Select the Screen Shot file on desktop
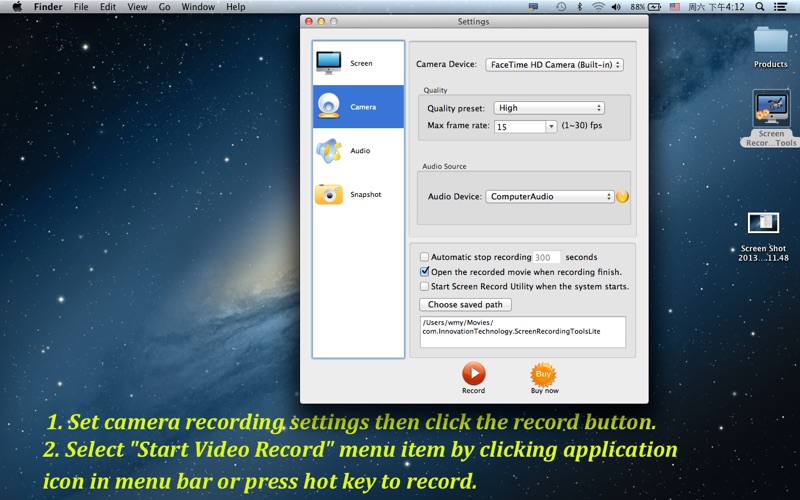This screenshot has height=500, width=800. 763,223
